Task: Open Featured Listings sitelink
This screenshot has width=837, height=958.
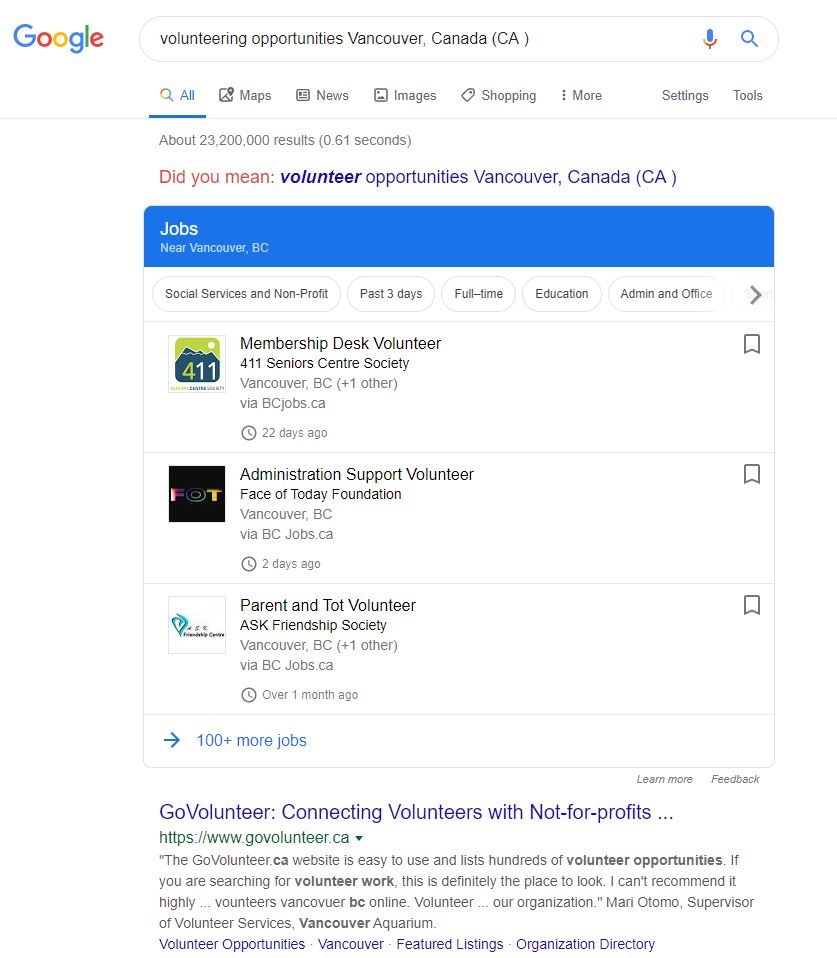Action: pos(450,944)
